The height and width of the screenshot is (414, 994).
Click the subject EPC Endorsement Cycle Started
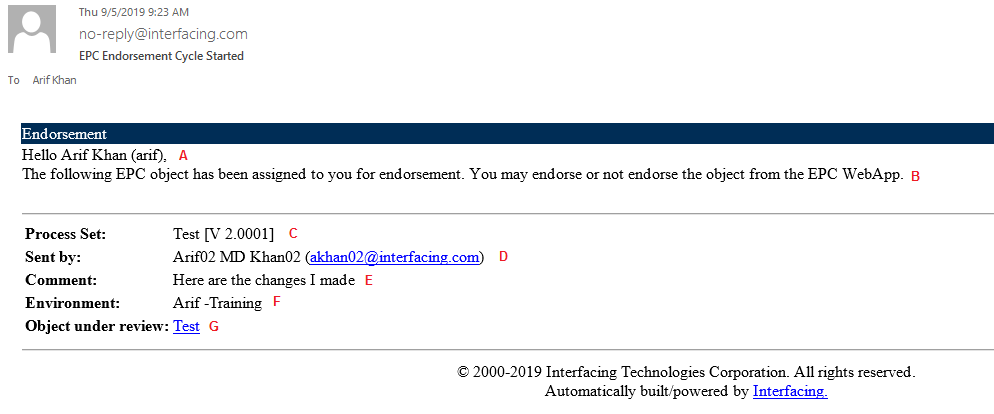[161, 56]
